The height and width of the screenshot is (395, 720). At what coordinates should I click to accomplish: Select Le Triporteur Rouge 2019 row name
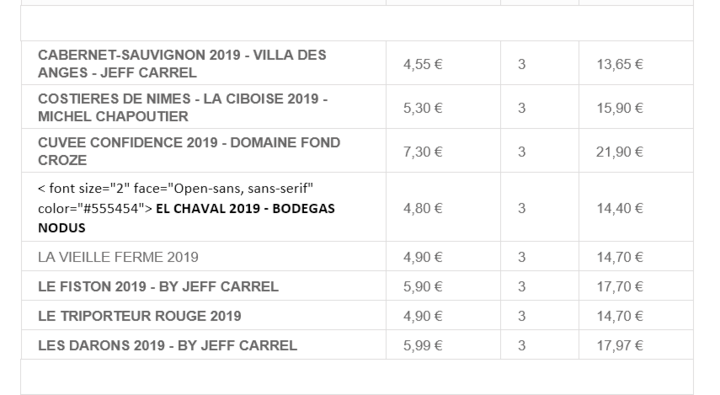140,316
